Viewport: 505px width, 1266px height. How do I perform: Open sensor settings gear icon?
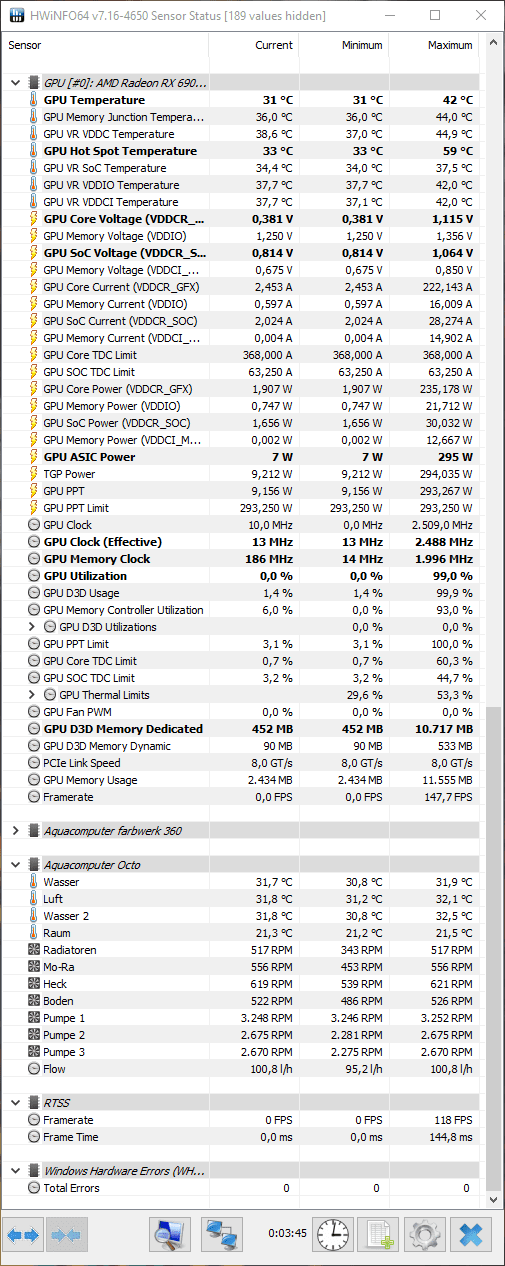click(x=425, y=1235)
